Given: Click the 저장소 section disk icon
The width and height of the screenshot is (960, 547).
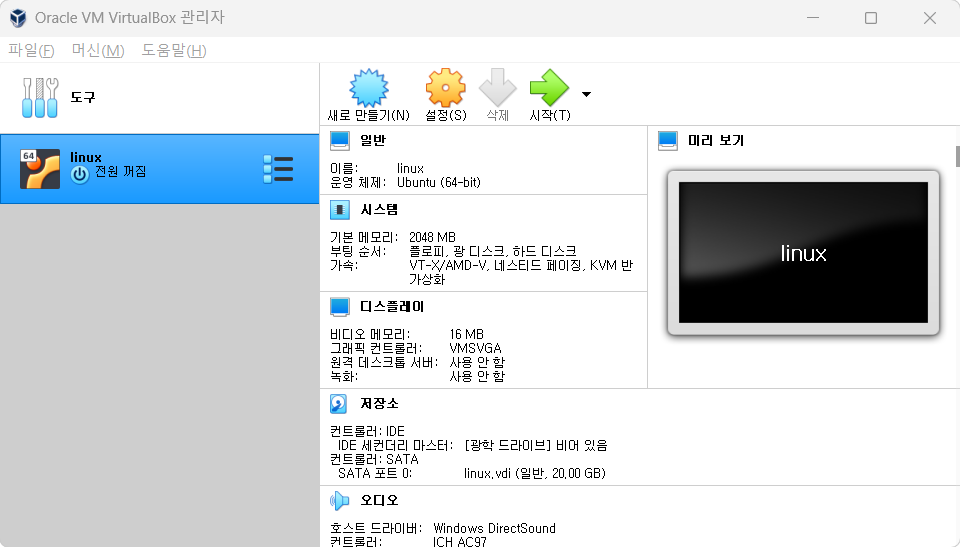Looking at the screenshot, I should pos(339,404).
